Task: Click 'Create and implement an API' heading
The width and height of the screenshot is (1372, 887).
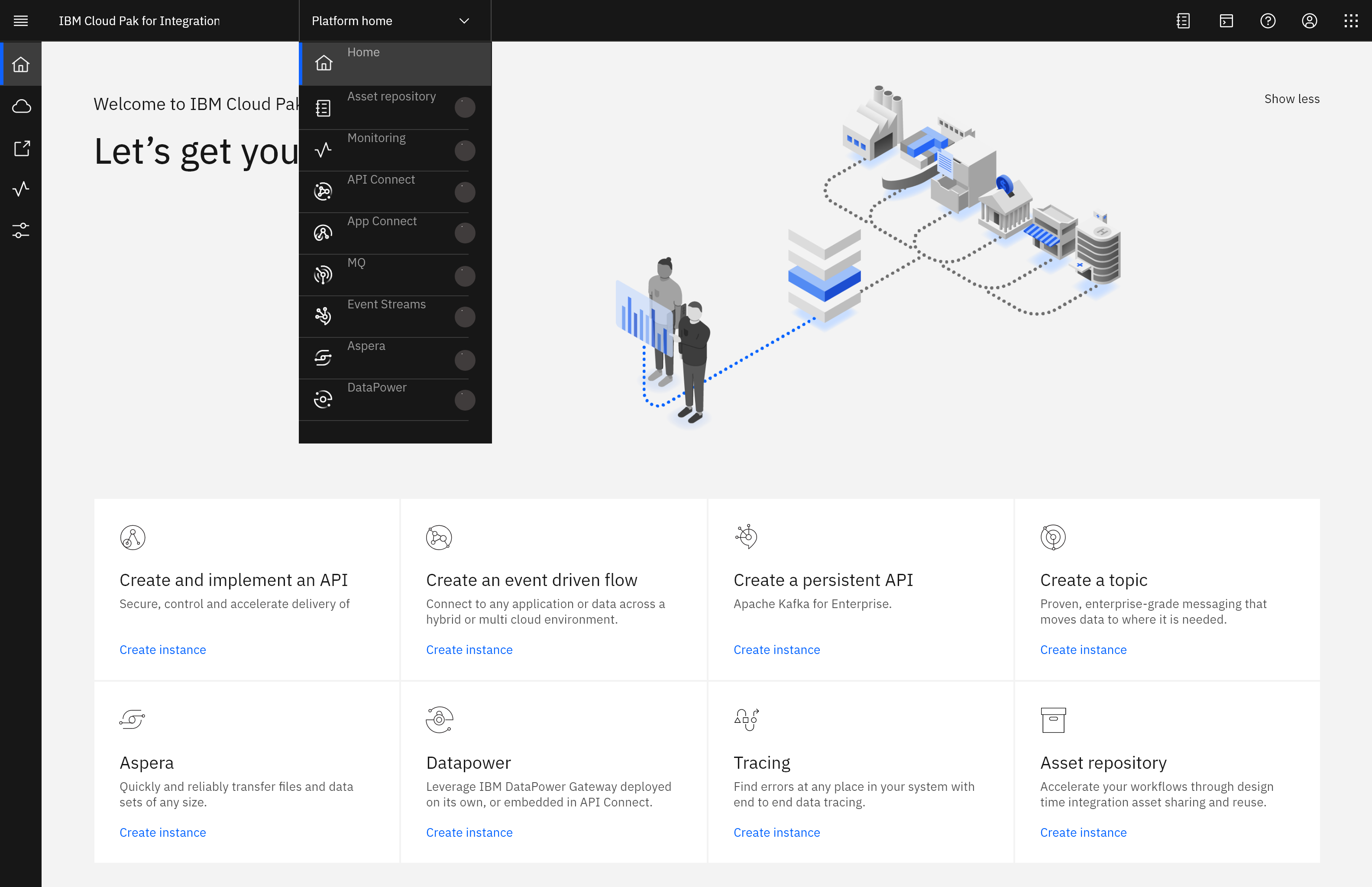Action: [x=233, y=579]
